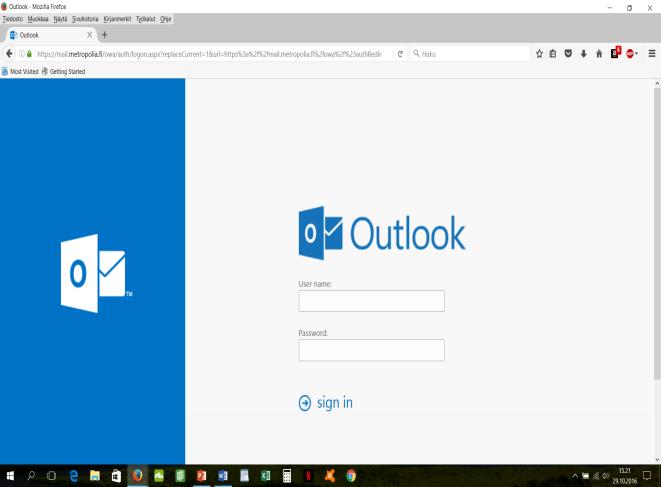Open the Kirjanmerkit menu
This screenshot has height=487, width=661.
tap(117, 19)
